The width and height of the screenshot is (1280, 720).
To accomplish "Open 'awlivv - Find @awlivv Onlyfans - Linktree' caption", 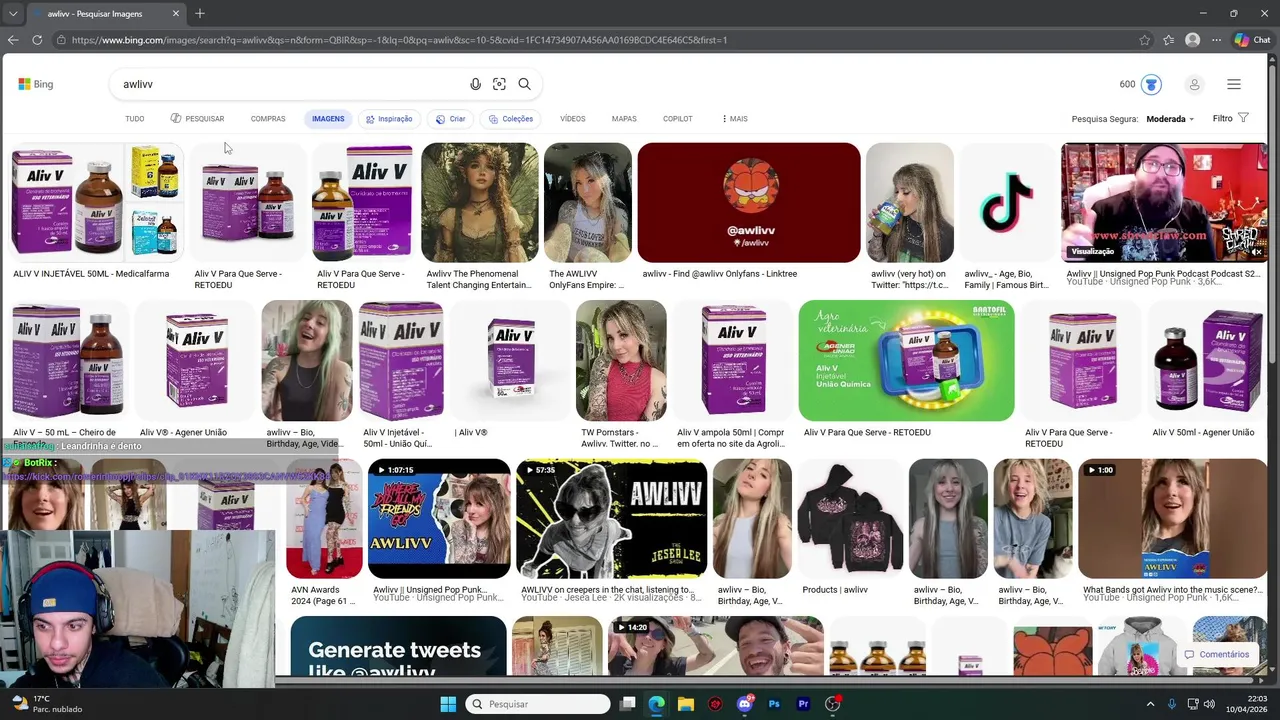I will tap(720, 274).
